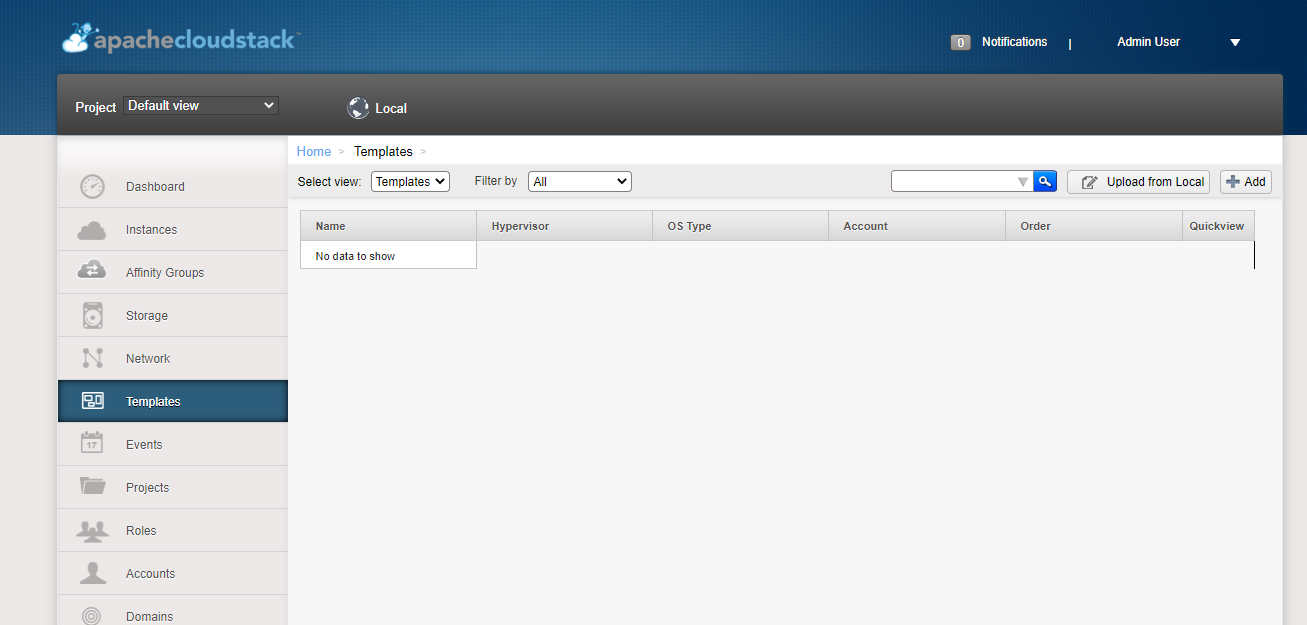Click the notifications count badge
This screenshot has height=625, width=1307.
(960, 43)
